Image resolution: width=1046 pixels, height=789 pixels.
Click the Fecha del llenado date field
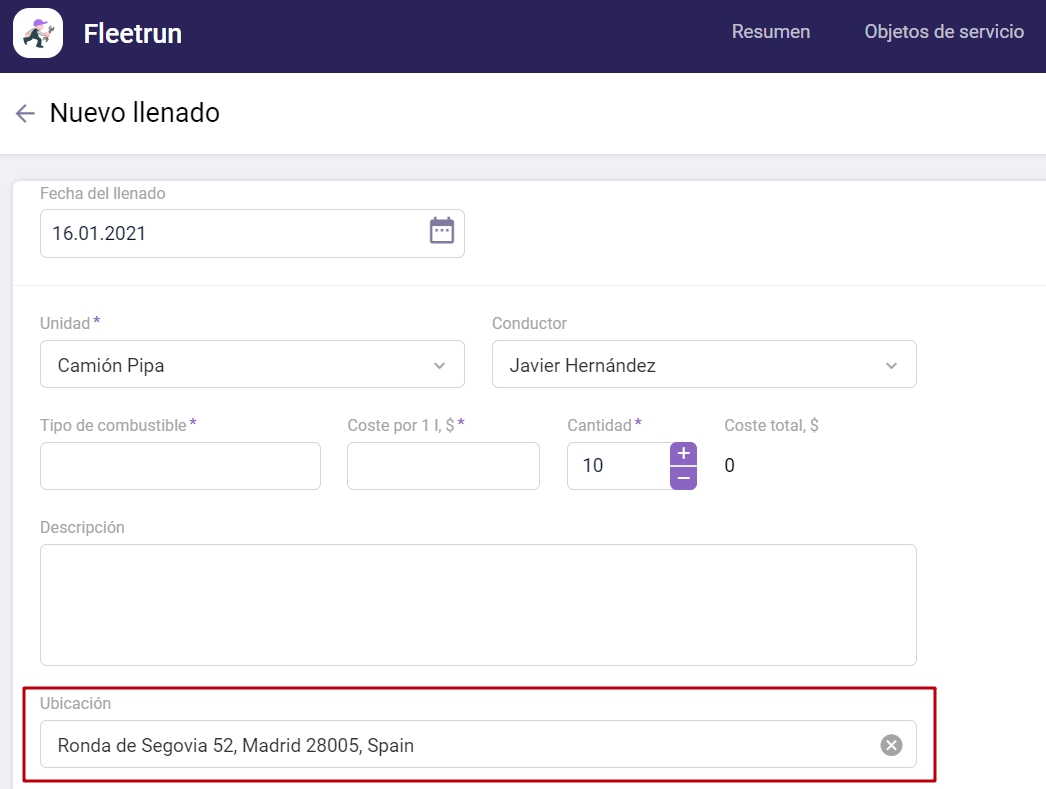230,233
